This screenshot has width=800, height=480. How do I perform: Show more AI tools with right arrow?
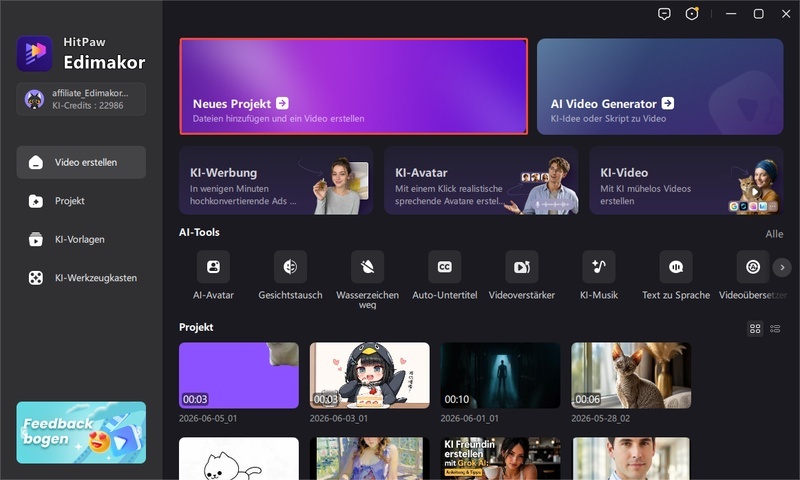tap(782, 267)
